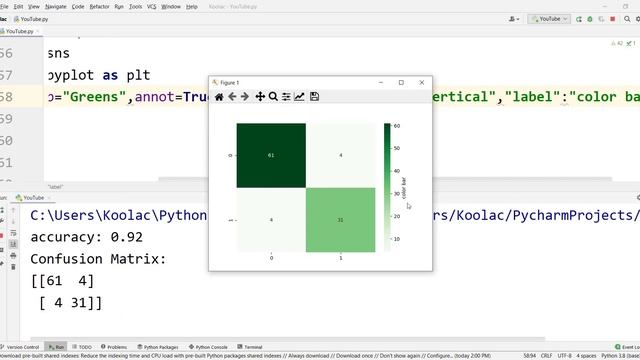
Task: Click the medium green cell valued 31 in the heatmap
Action: tap(340, 220)
